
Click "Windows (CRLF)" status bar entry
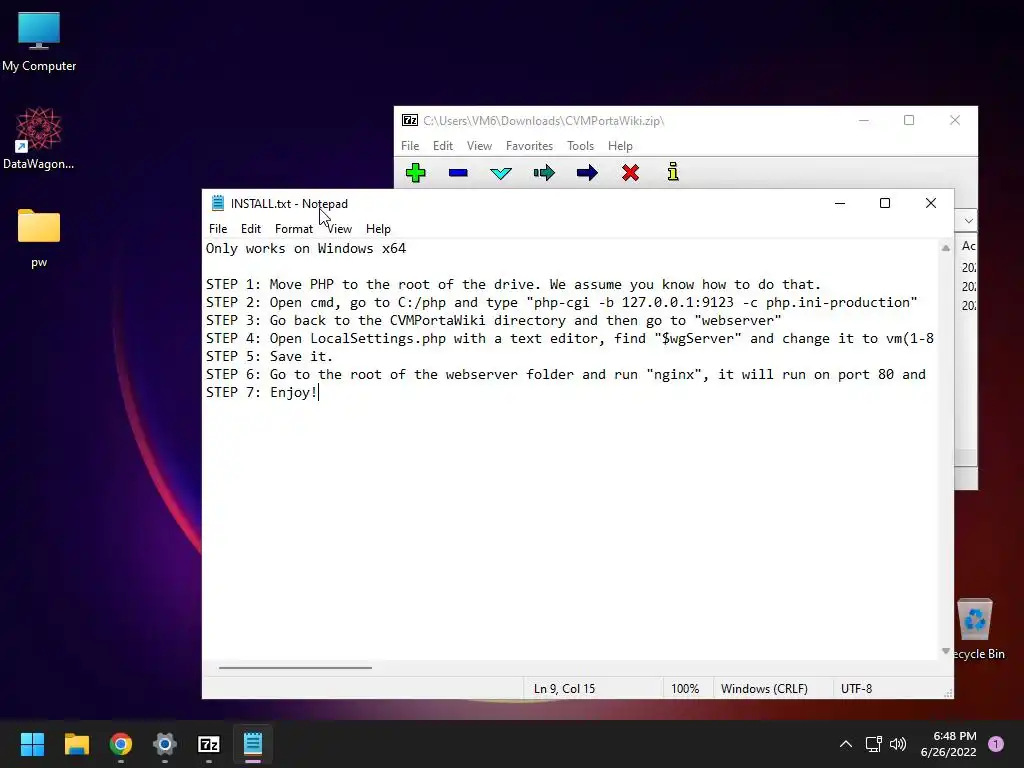coord(764,688)
